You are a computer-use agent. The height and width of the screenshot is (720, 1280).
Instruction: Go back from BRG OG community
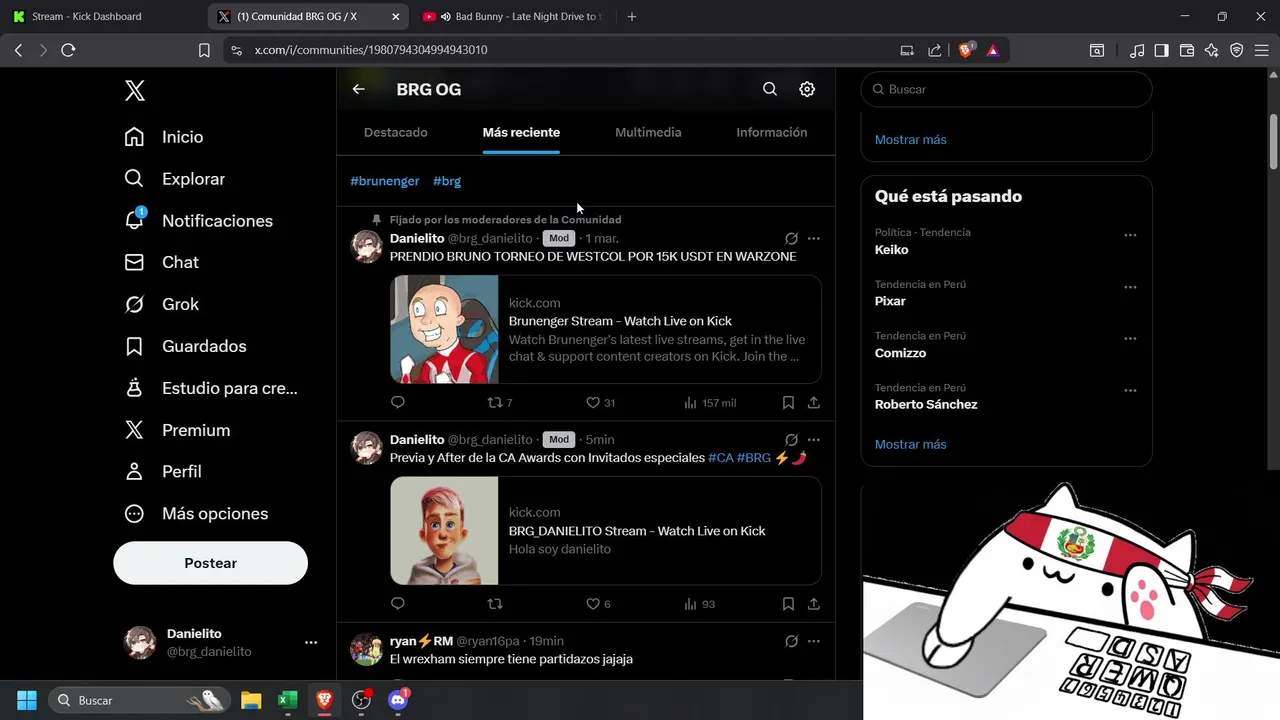coord(358,89)
